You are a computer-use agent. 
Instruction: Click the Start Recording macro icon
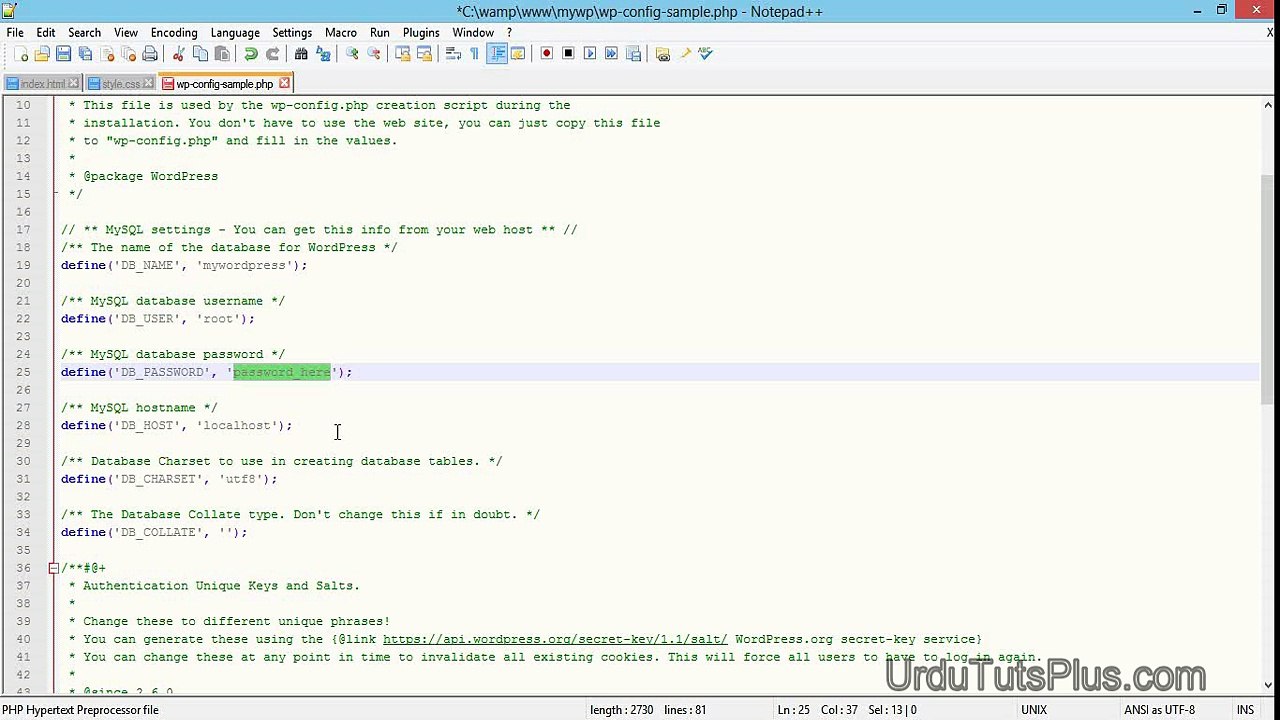pyautogui.click(x=547, y=53)
